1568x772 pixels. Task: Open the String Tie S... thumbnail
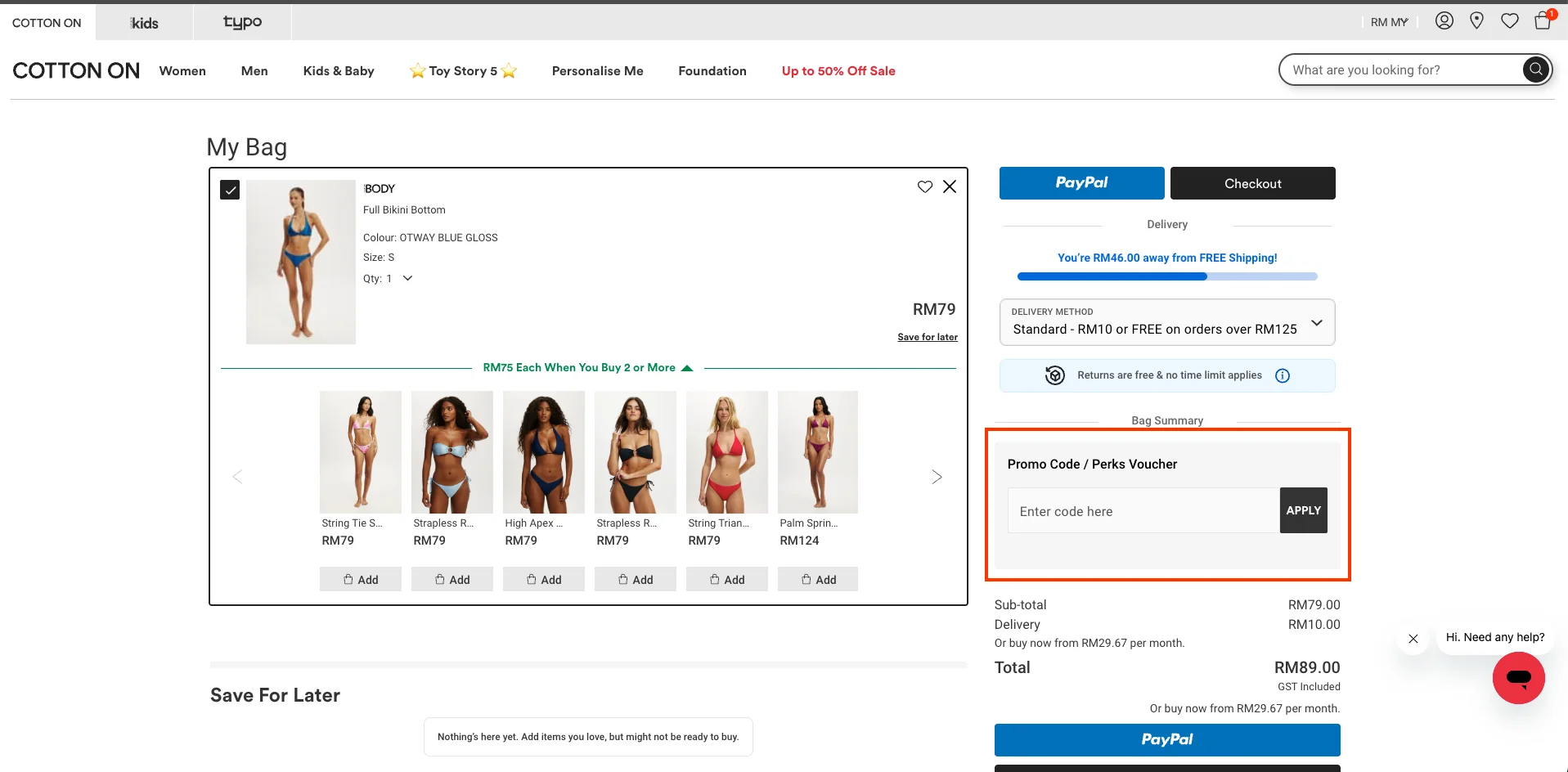[x=361, y=451]
